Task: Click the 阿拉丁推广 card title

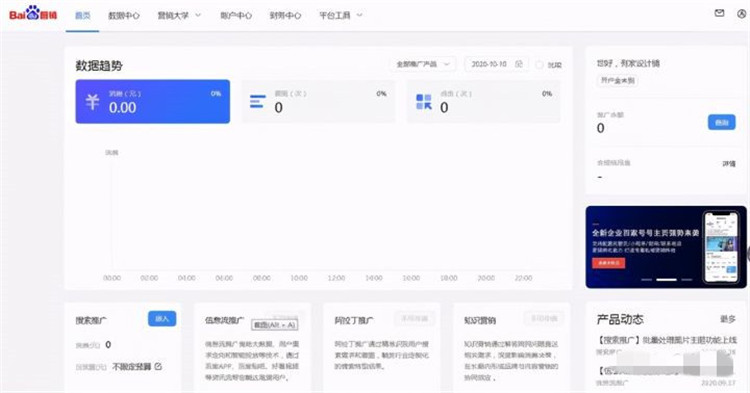Action: pyautogui.click(x=354, y=320)
